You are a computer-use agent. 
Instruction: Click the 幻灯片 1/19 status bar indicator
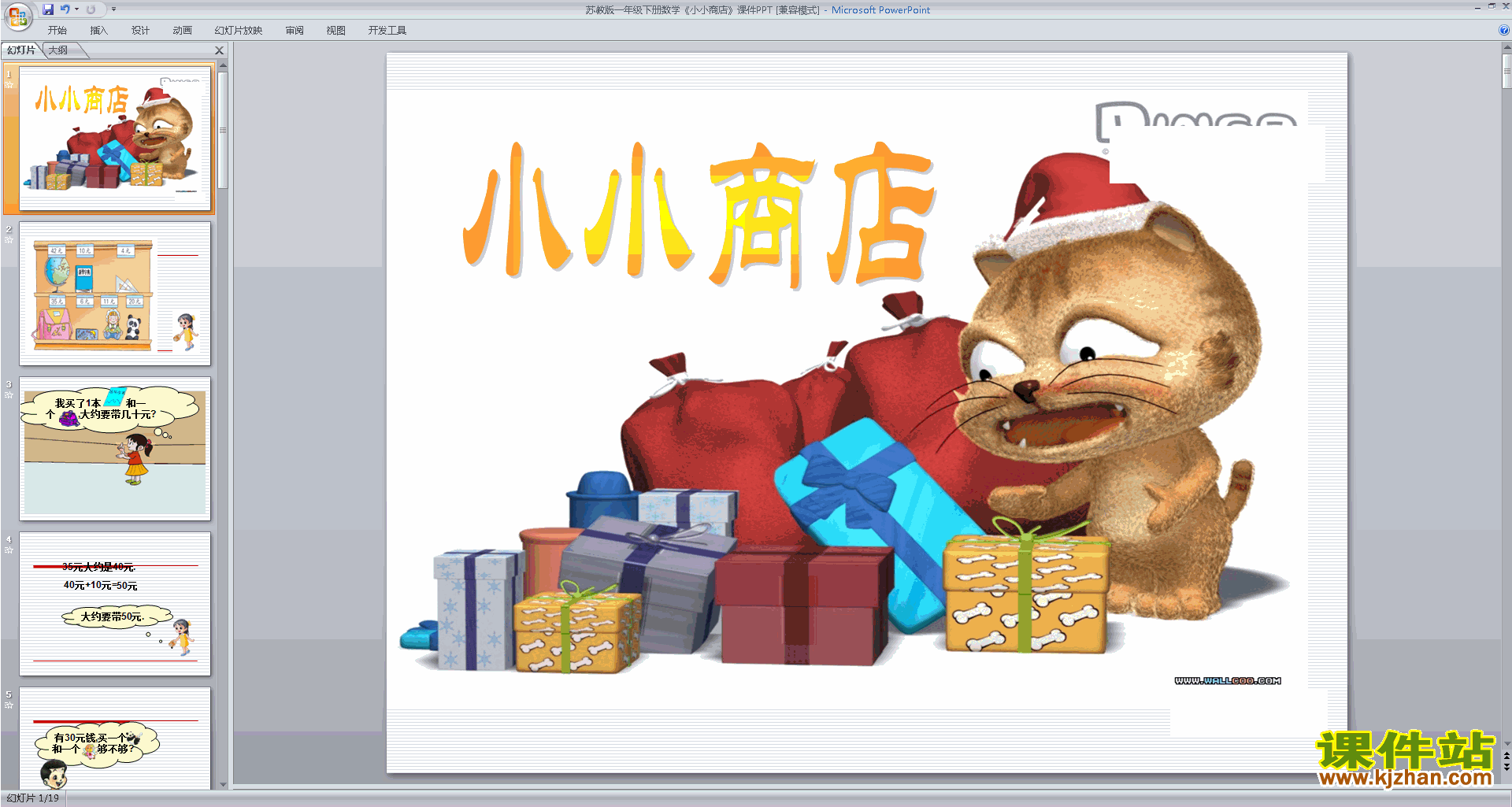(33, 798)
